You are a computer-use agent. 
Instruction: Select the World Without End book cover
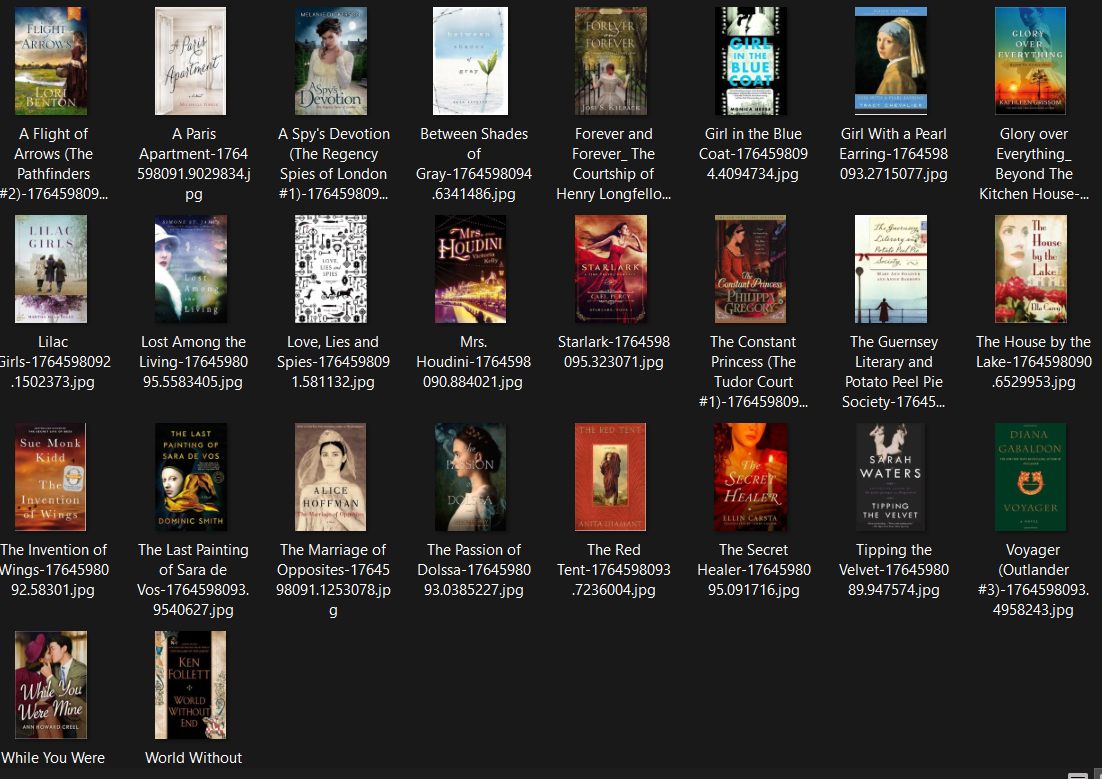pos(191,685)
